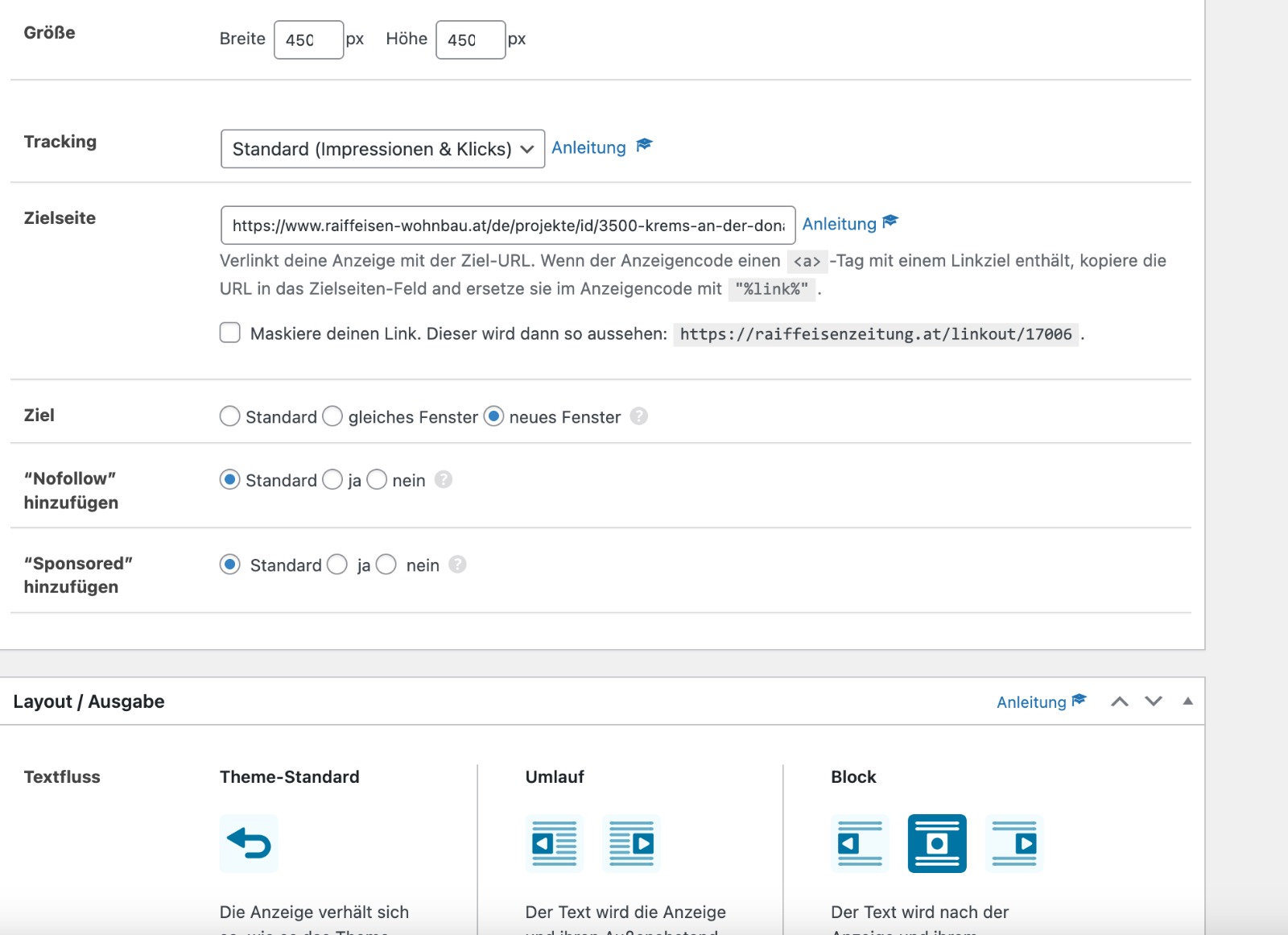Focus the Zielseite URL field
The image size is (1288, 935).
tap(508, 225)
